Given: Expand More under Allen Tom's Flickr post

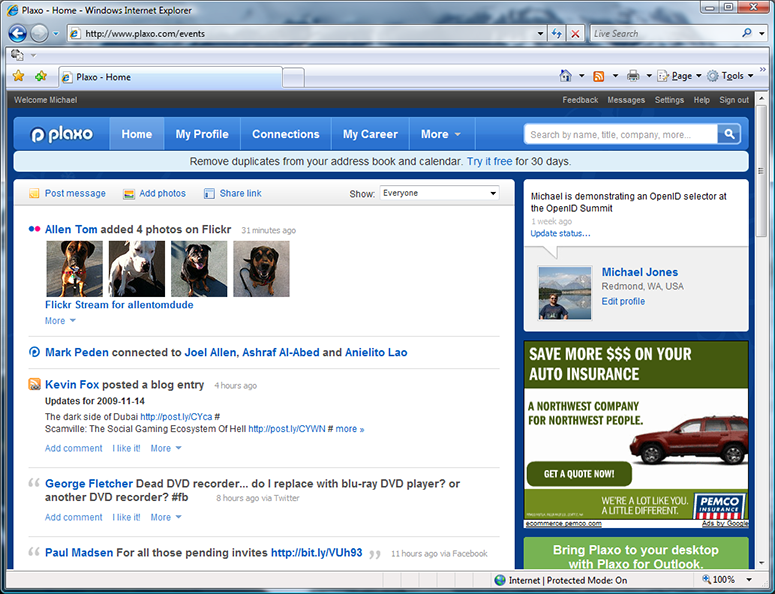Looking at the screenshot, I should (x=60, y=321).
